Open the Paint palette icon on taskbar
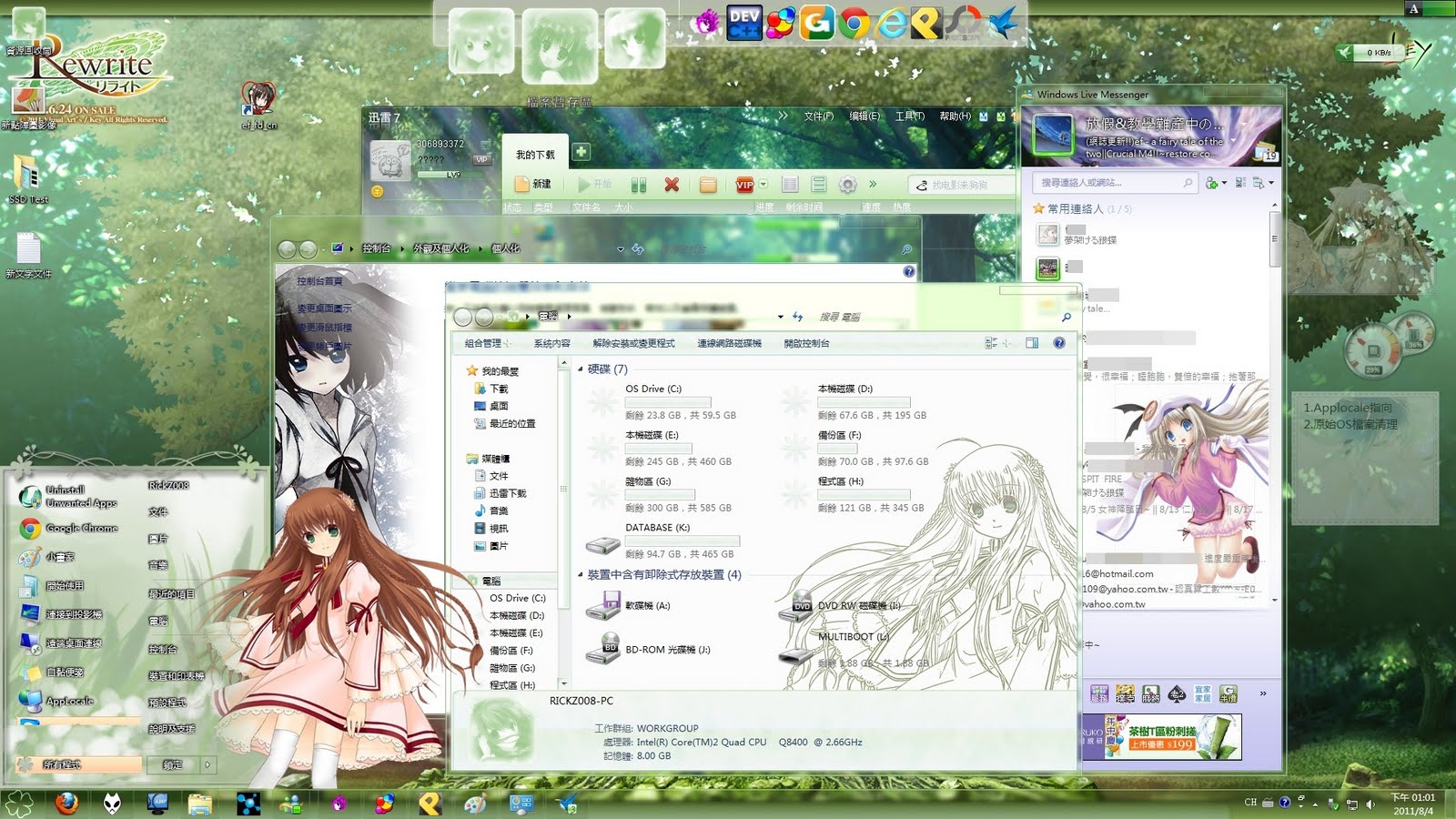1456x819 pixels. (x=475, y=804)
